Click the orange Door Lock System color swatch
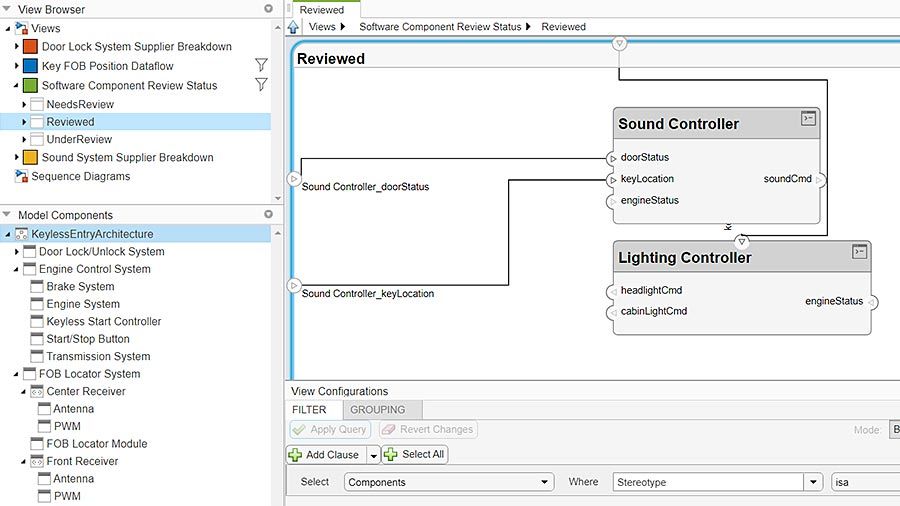 (x=30, y=47)
